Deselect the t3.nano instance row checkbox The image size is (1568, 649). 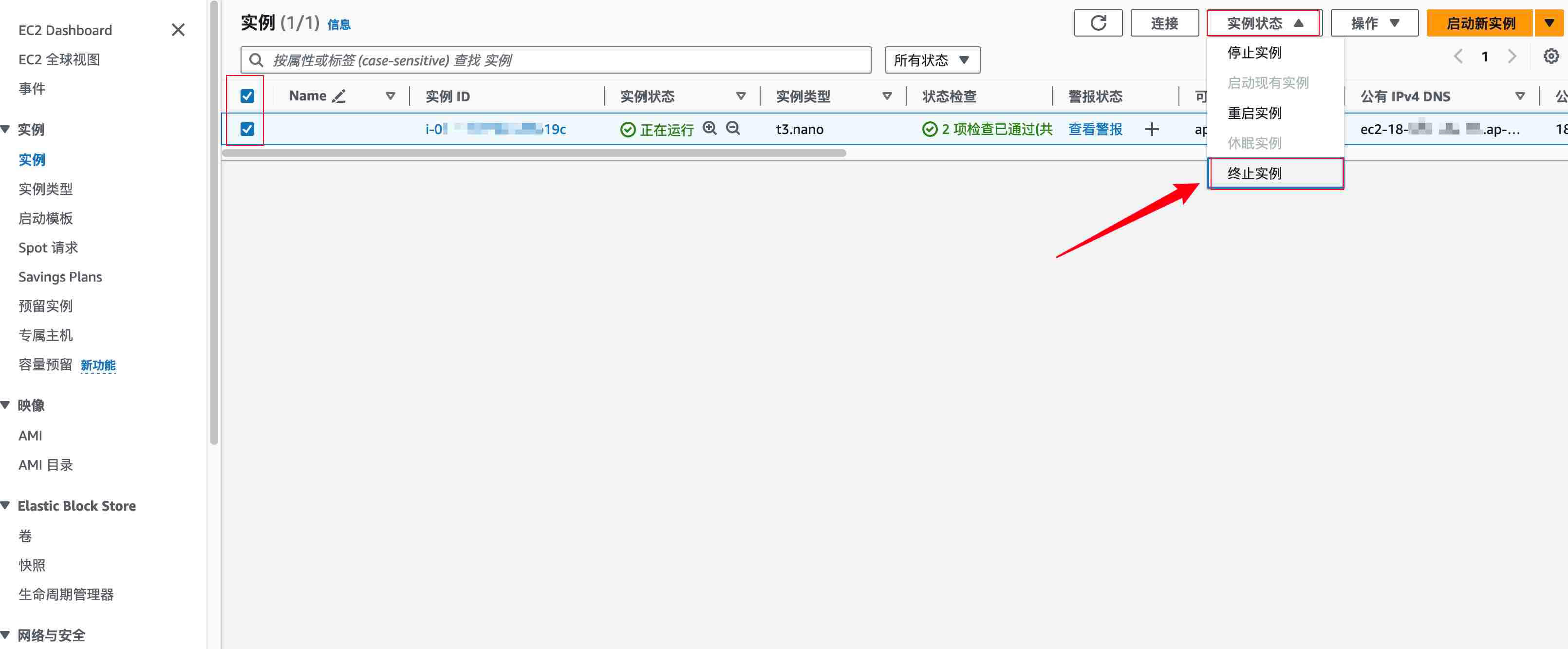tap(247, 129)
